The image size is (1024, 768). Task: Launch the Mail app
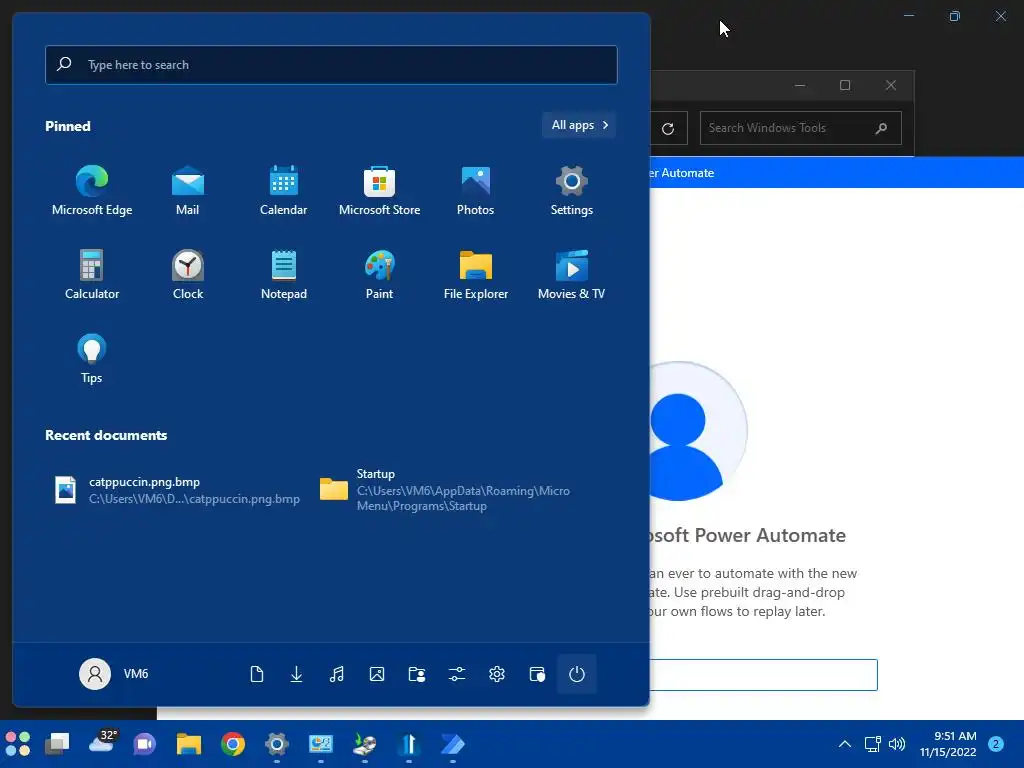187,190
